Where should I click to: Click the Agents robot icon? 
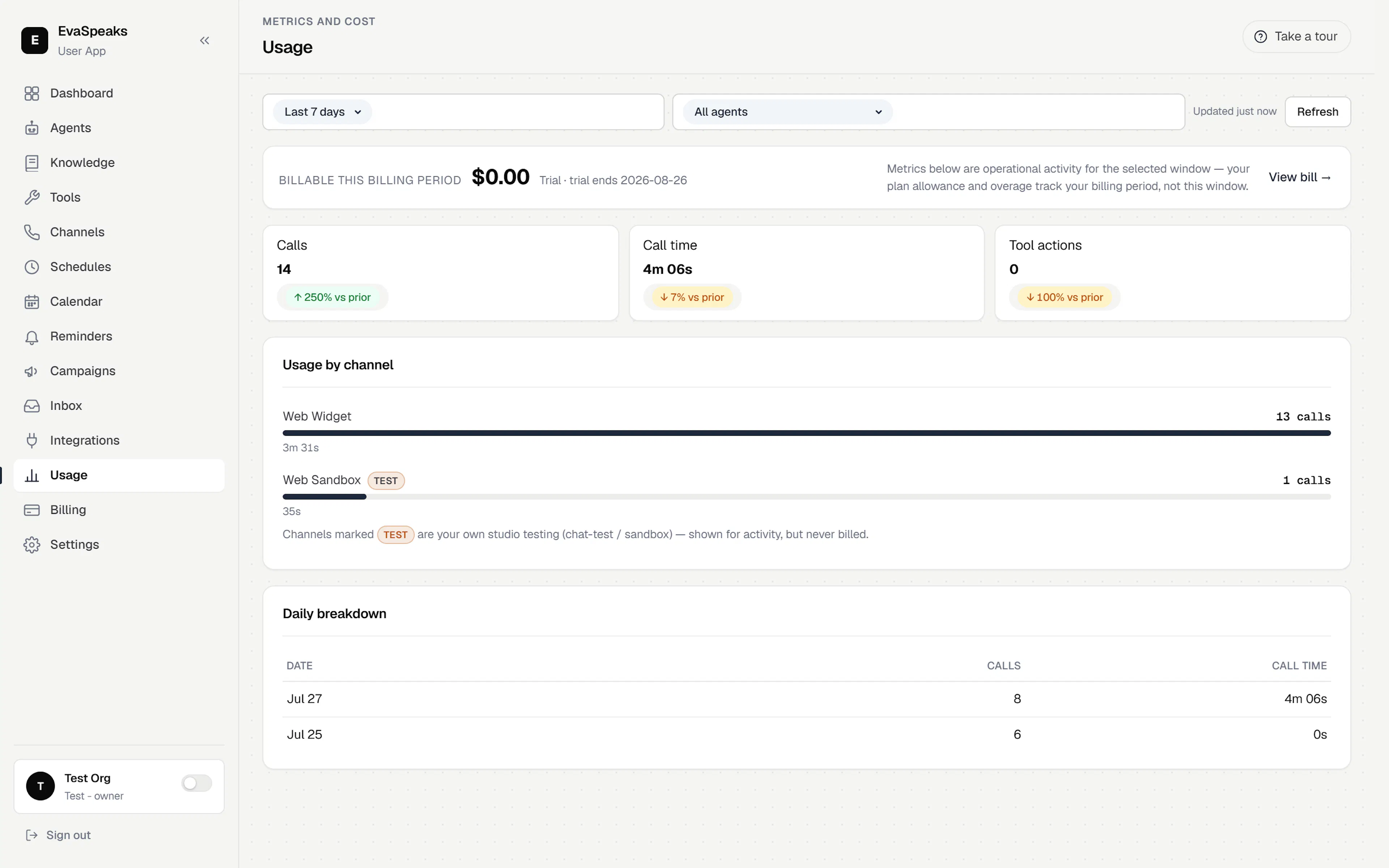(x=31, y=127)
